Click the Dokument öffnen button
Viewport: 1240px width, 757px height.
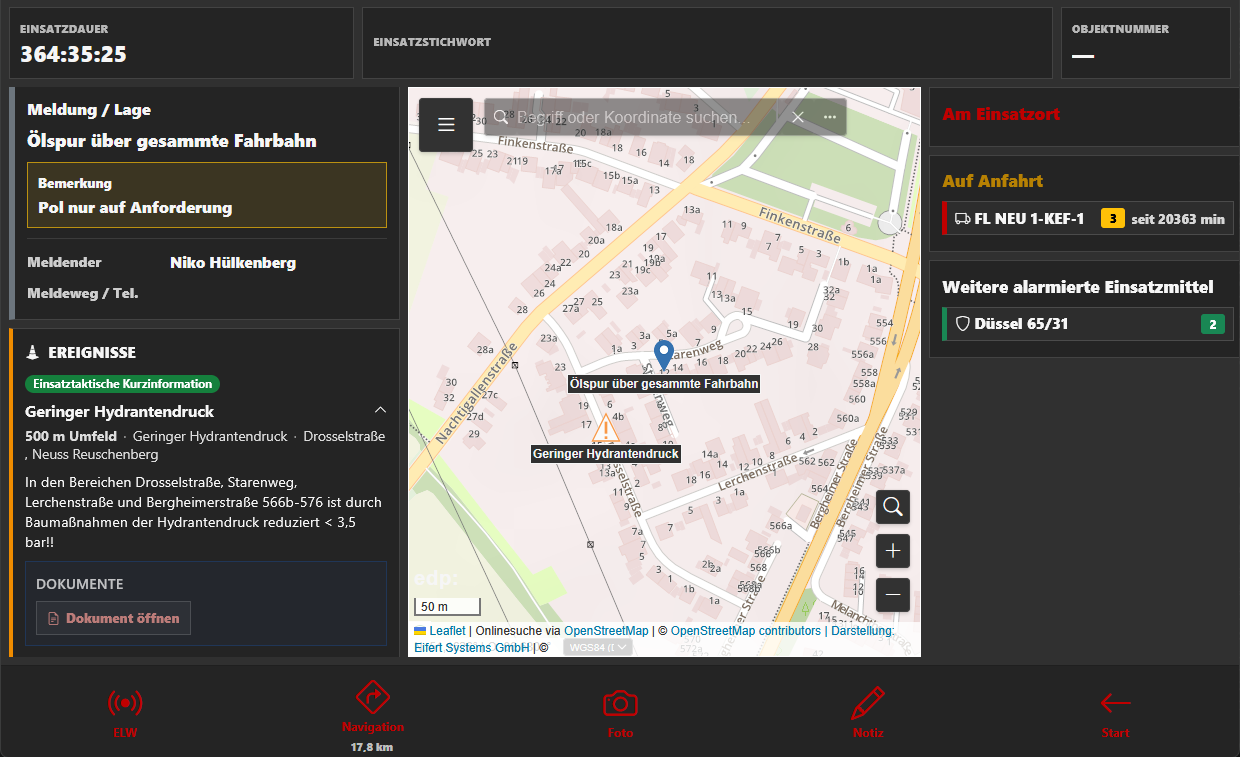coord(113,618)
